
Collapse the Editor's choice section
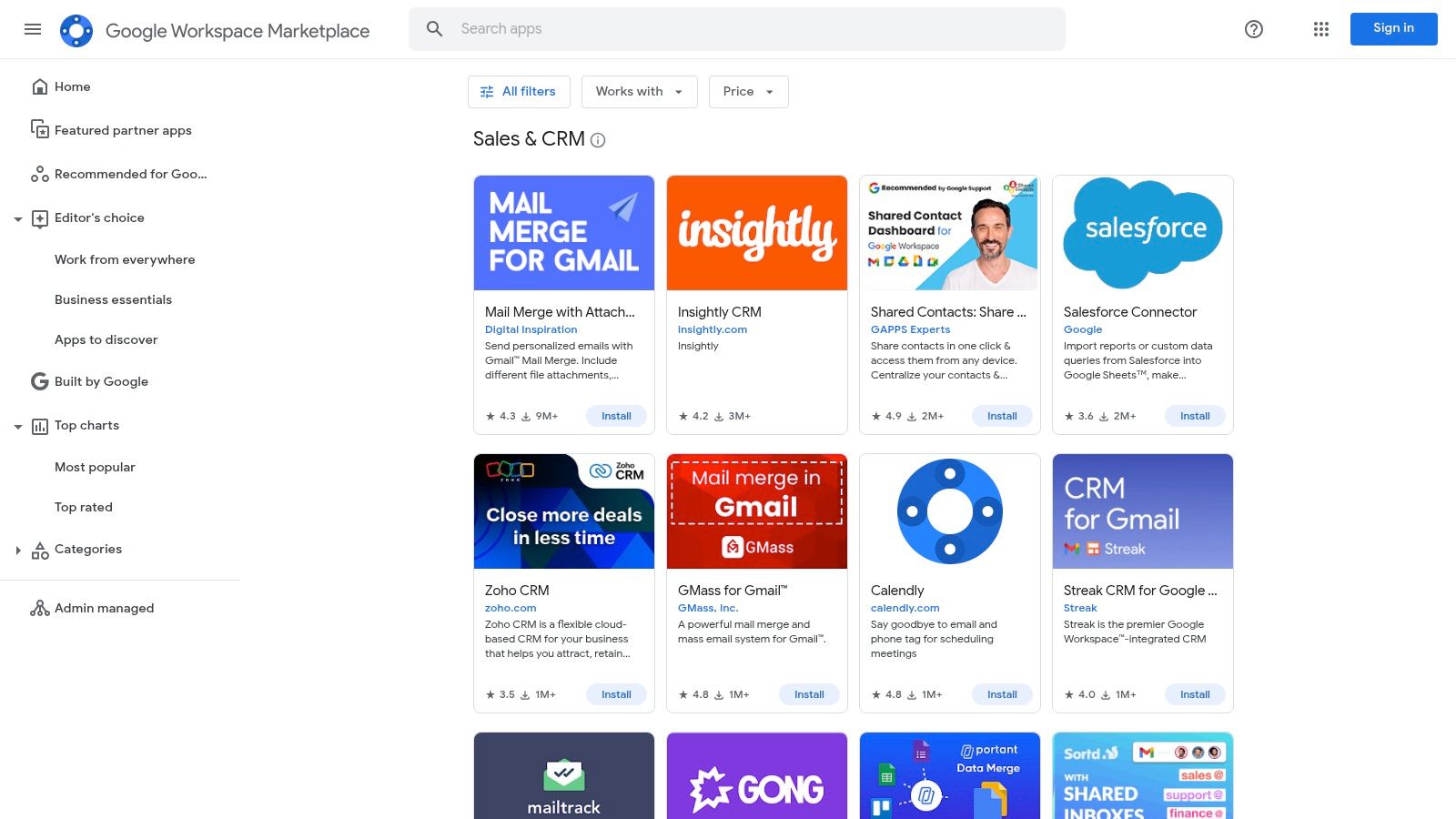click(18, 218)
